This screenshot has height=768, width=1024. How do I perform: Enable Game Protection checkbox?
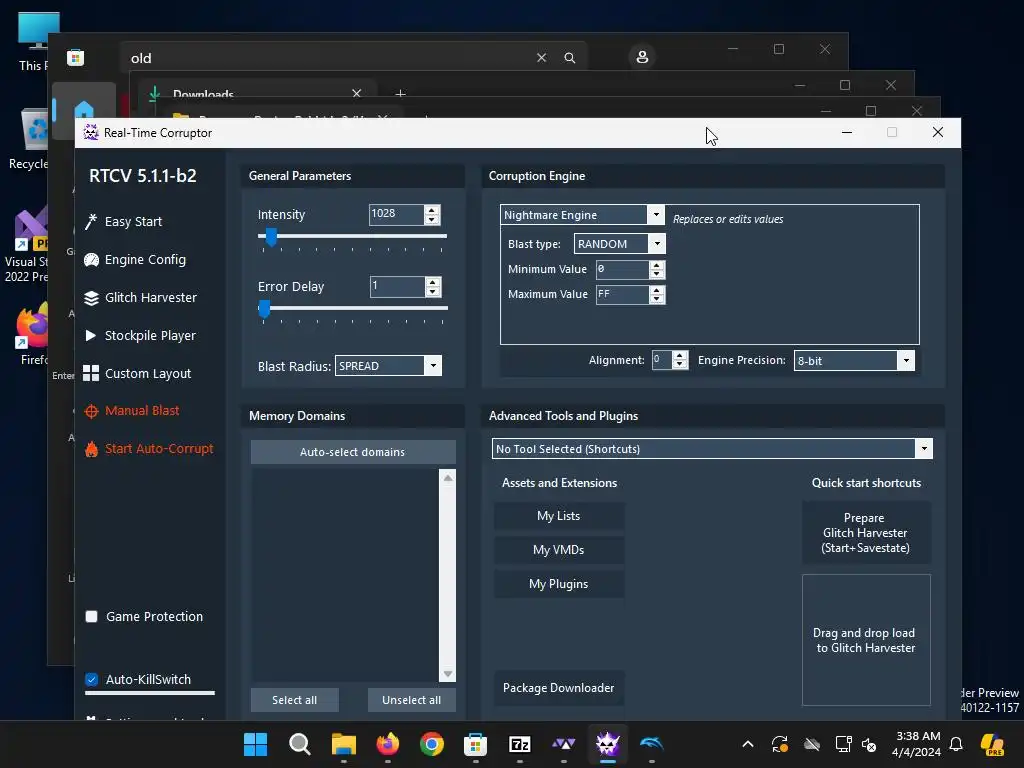[91, 616]
